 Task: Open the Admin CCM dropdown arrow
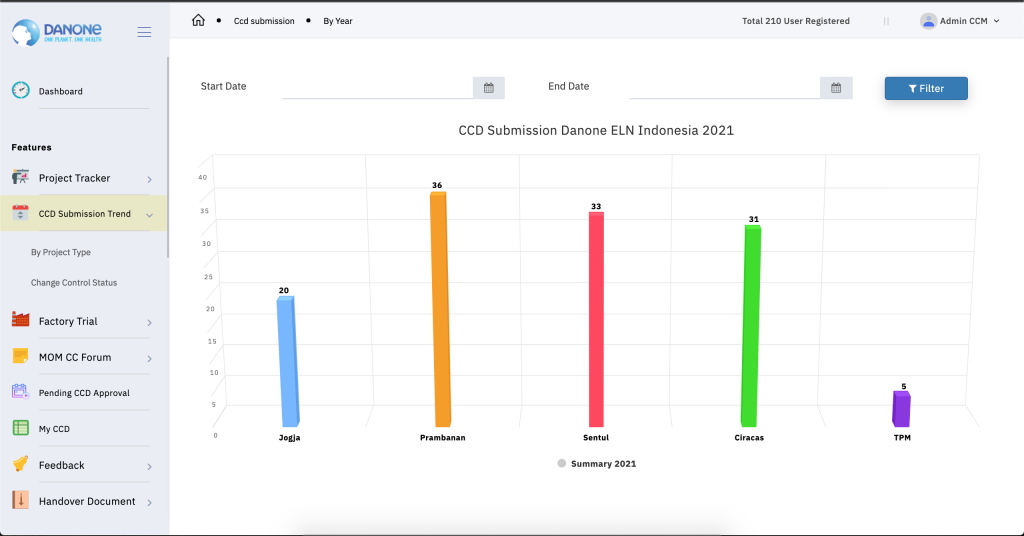[997, 21]
